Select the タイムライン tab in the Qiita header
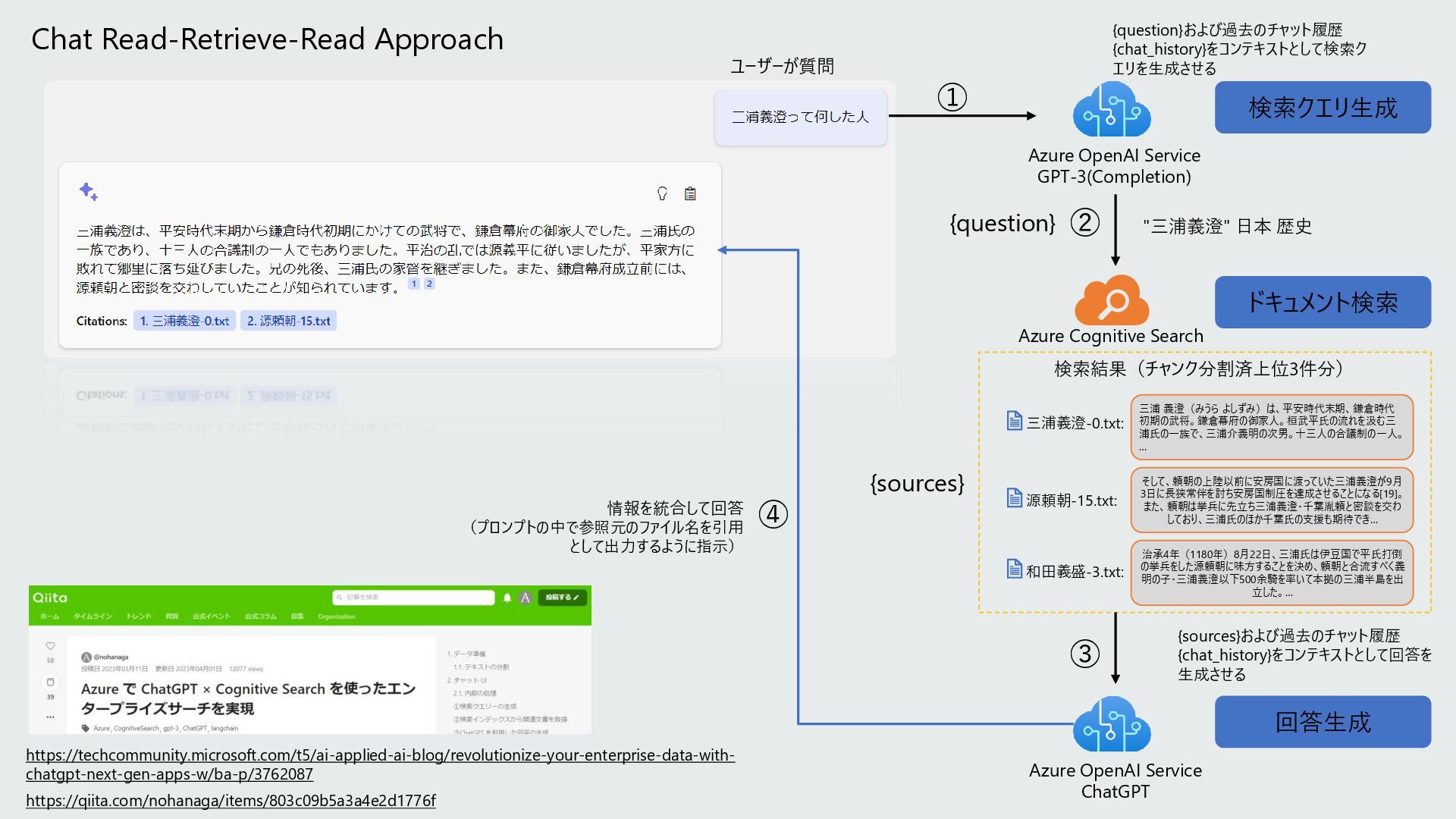This screenshot has height=819, width=1456. click(93, 617)
